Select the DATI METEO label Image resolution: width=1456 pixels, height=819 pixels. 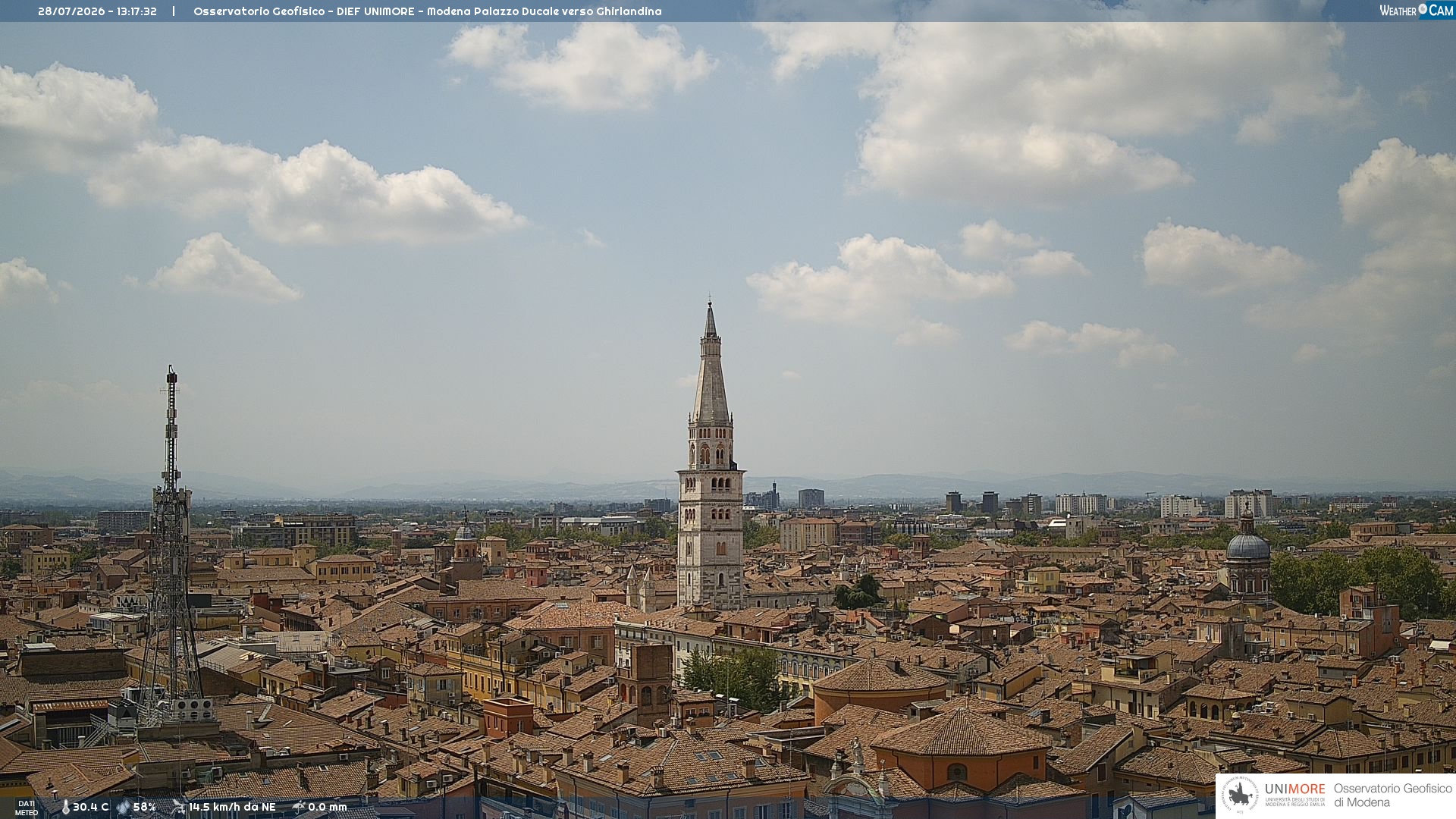27,808
